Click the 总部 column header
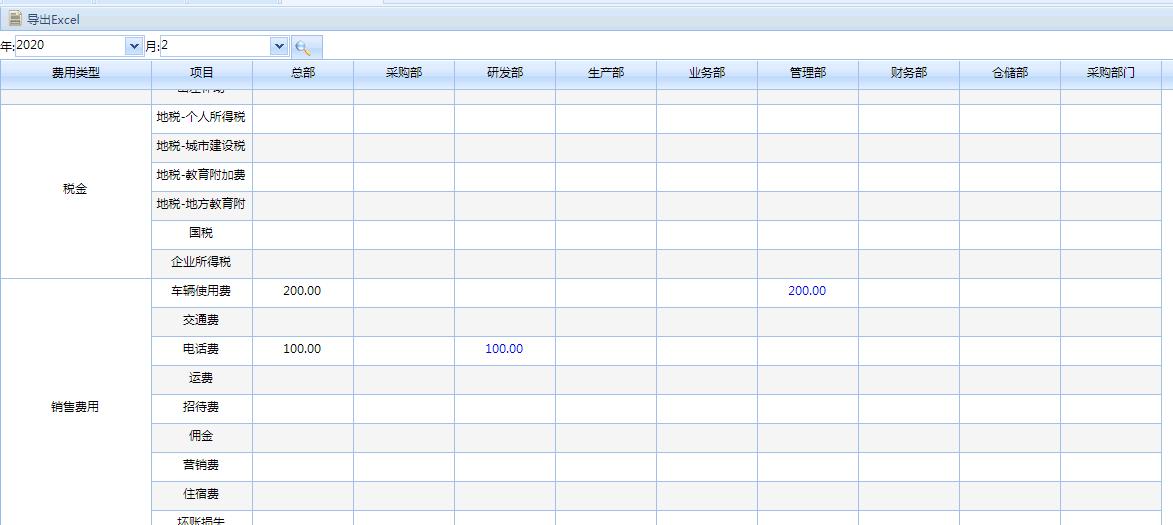The image size is (1173, 525). (303, 73)
